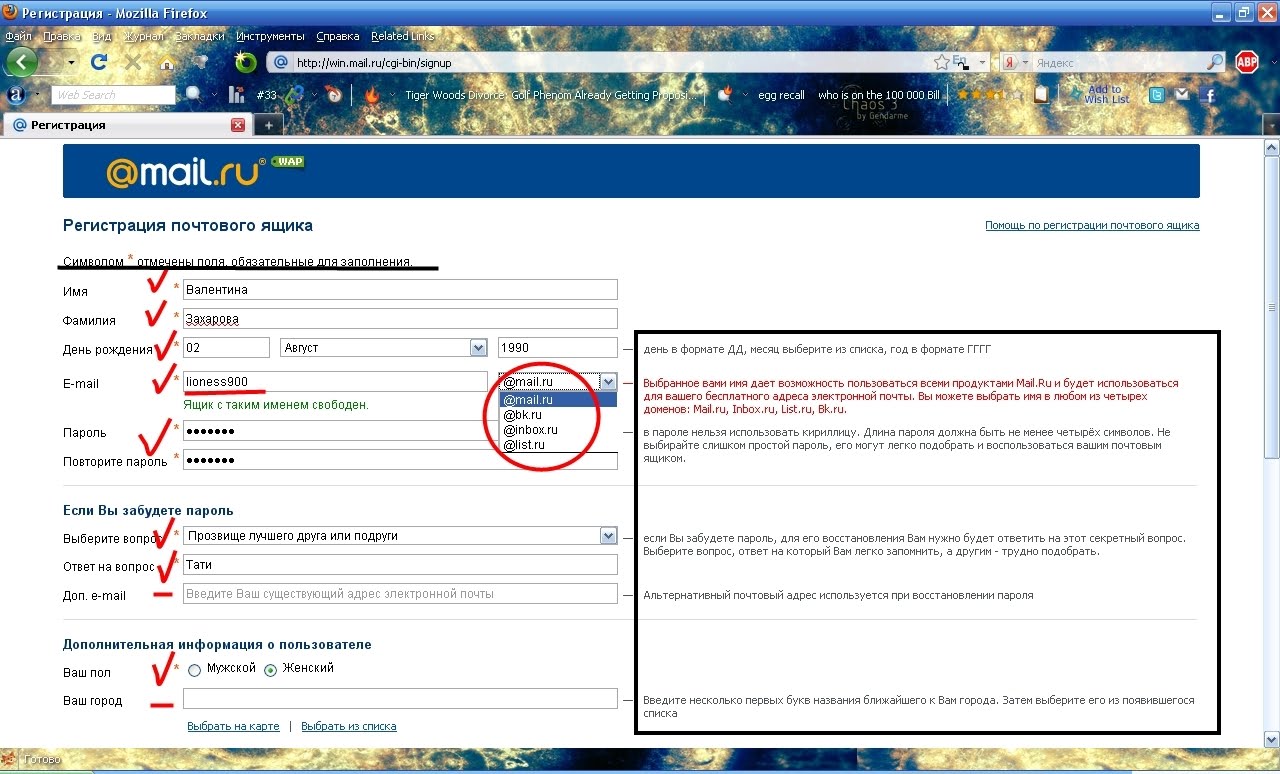Switch to the Регистрация tab

click(125, 125)
